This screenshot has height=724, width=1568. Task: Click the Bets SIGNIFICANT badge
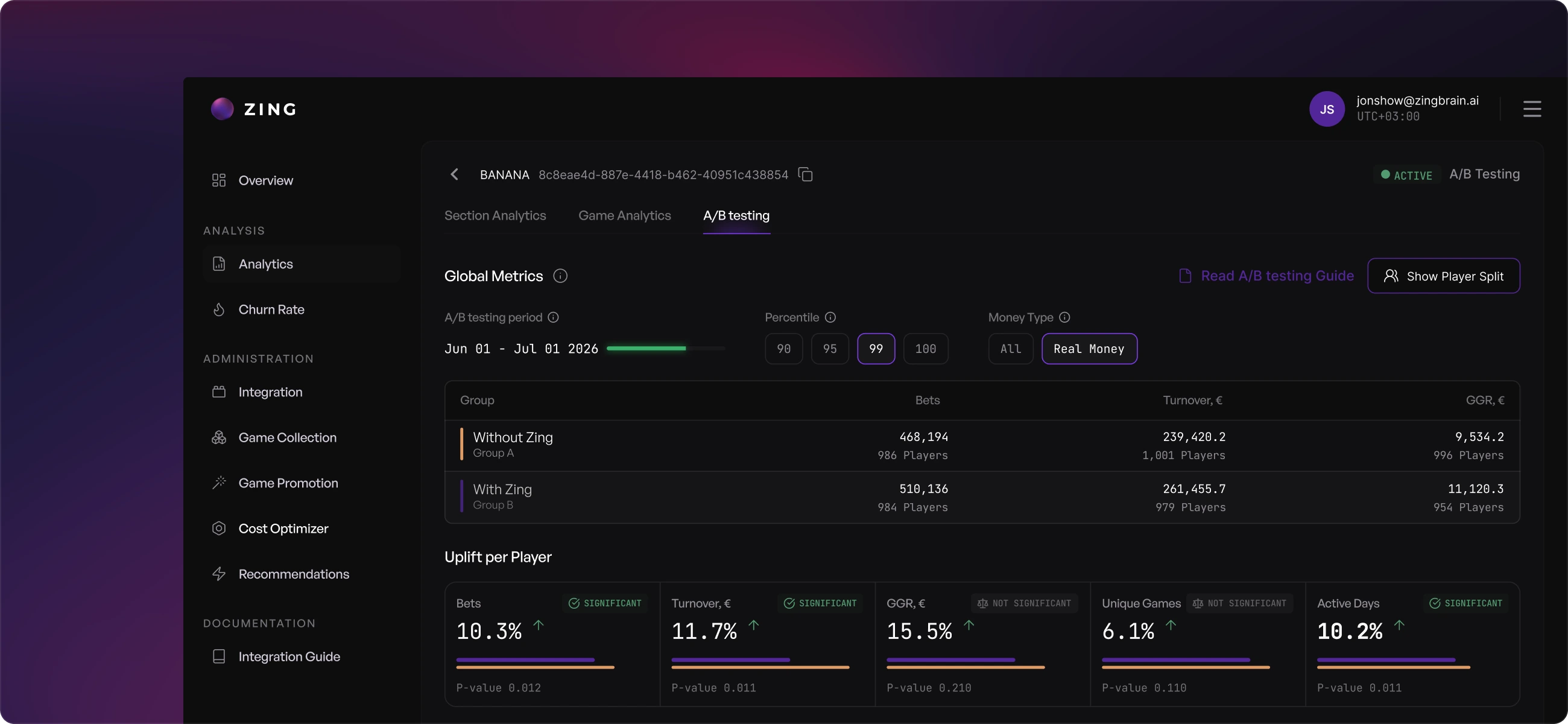click(604, 603)
